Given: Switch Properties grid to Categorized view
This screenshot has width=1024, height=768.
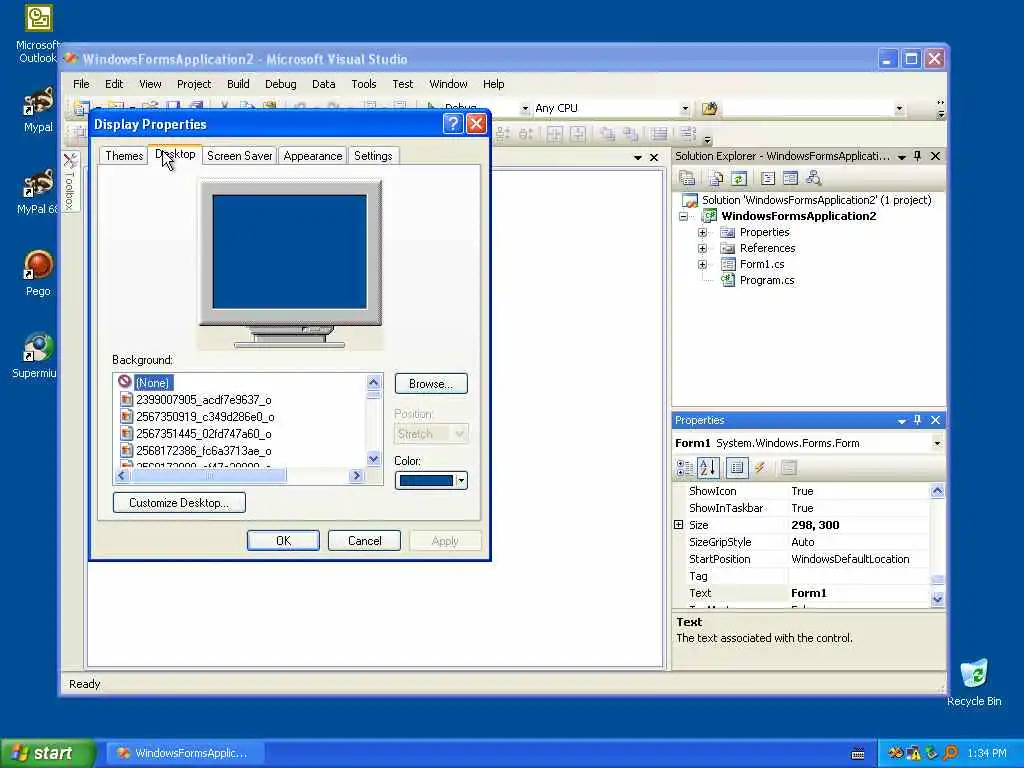Looking at the screenshot, I should point(684,468).
